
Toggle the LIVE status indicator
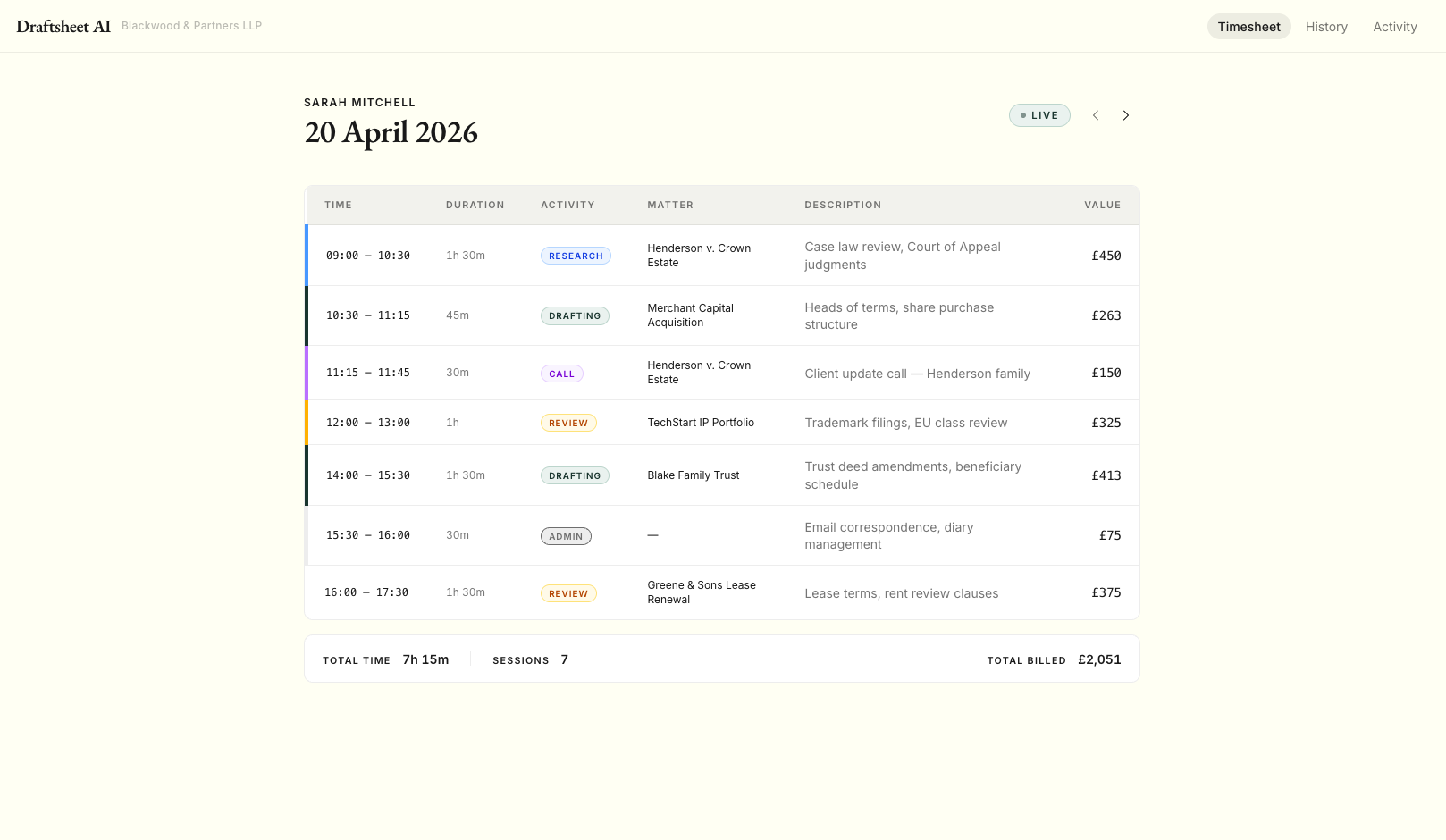click(1039, 115)
